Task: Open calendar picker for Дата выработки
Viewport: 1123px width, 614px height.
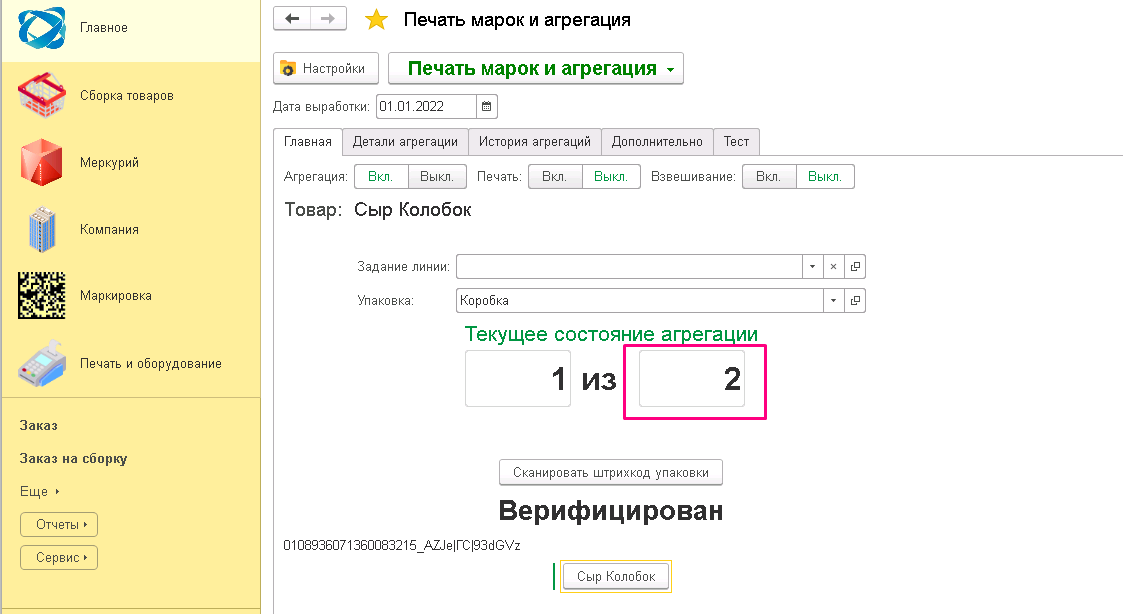Action: pos(487,107)
